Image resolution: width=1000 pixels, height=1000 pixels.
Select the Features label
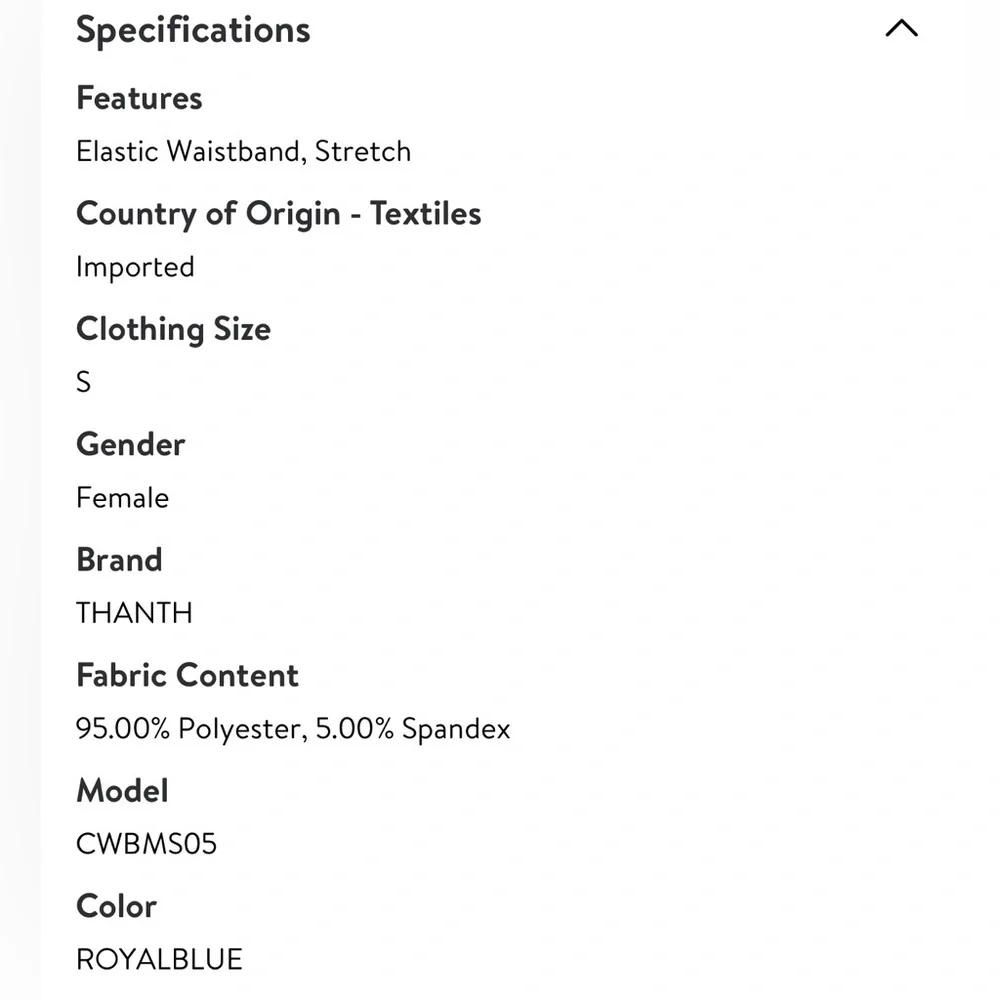point(139,98)
